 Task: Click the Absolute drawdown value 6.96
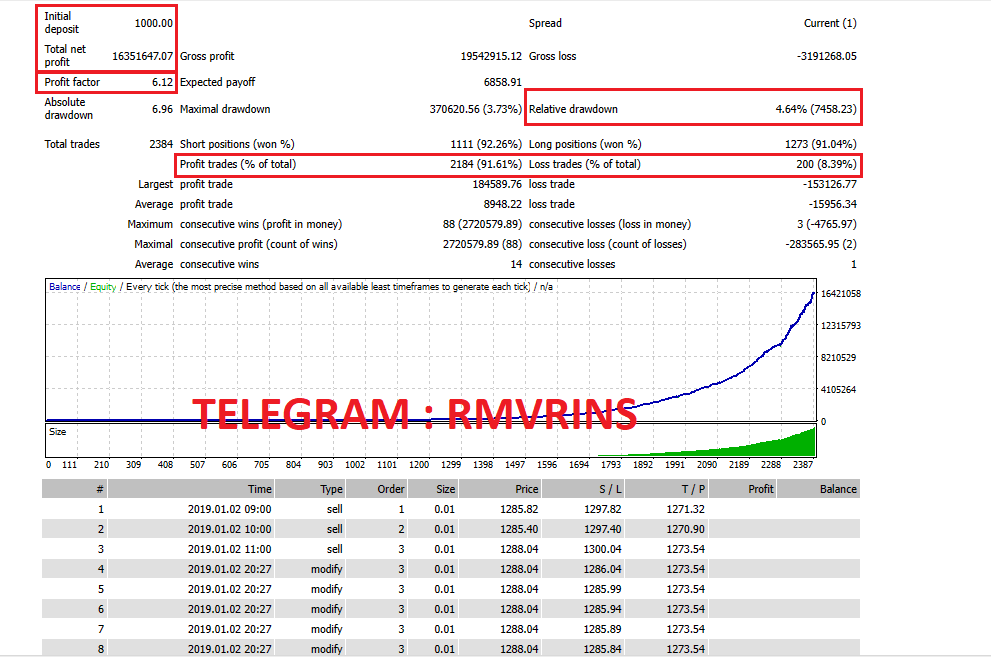point(162,109)
